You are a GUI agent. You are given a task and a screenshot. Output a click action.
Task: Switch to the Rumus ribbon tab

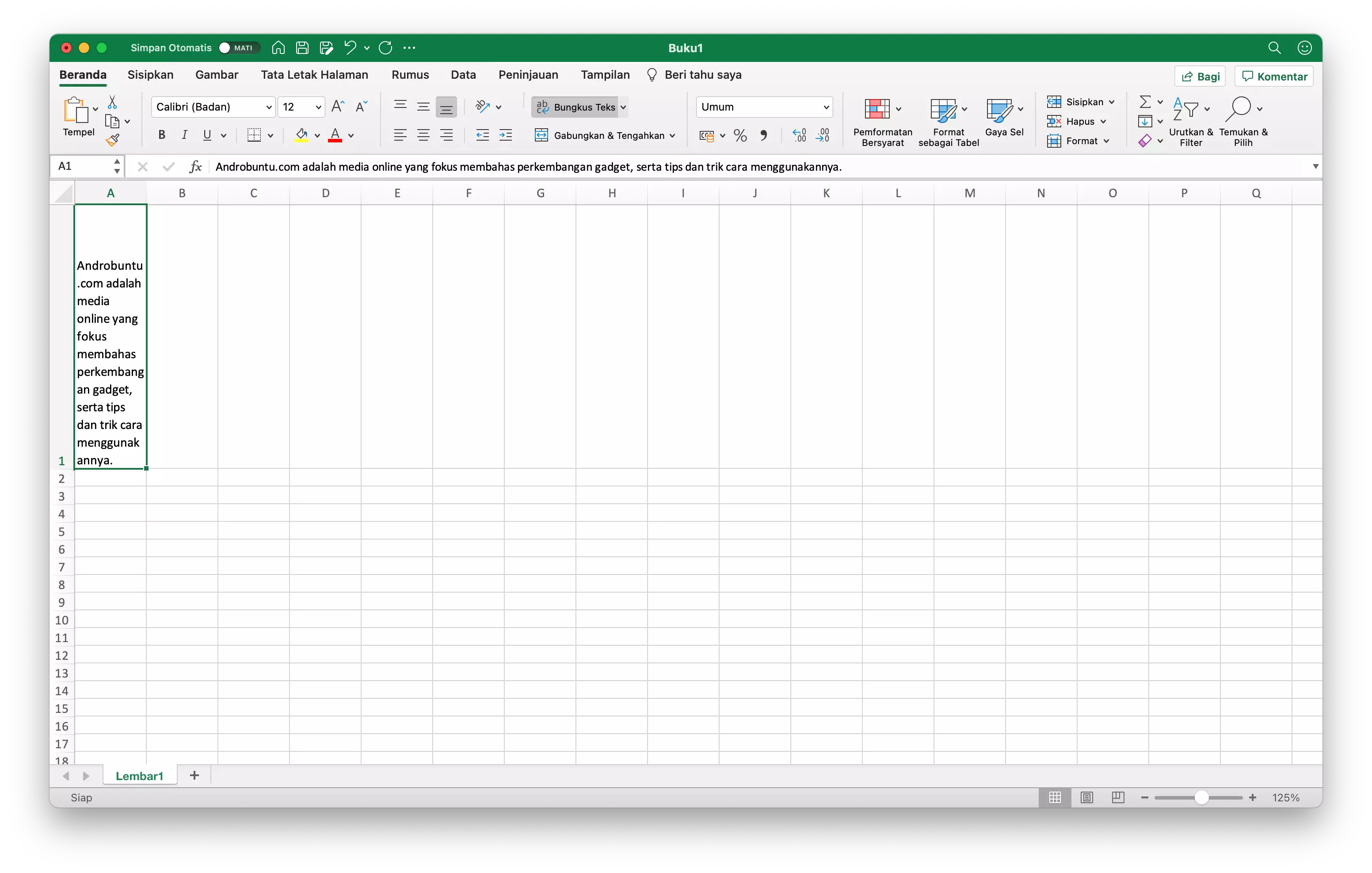(x=410, y=75)
